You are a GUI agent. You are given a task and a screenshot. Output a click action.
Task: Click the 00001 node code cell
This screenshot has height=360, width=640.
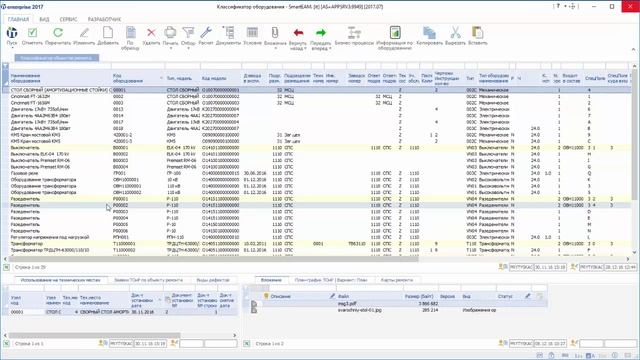click(x=26, y=312)
